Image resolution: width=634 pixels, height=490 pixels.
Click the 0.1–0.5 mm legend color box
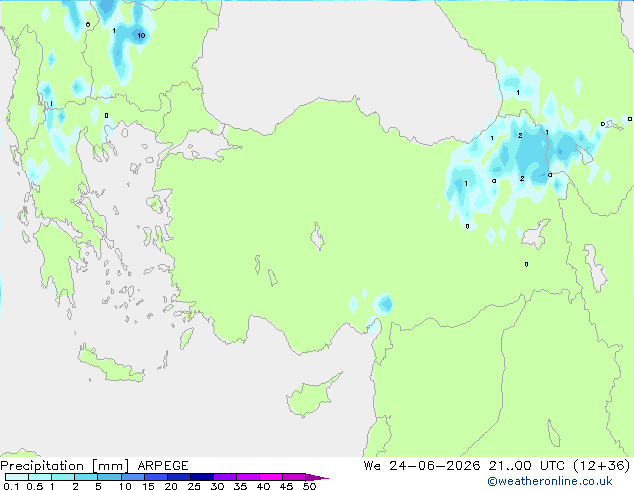(17, 477)
